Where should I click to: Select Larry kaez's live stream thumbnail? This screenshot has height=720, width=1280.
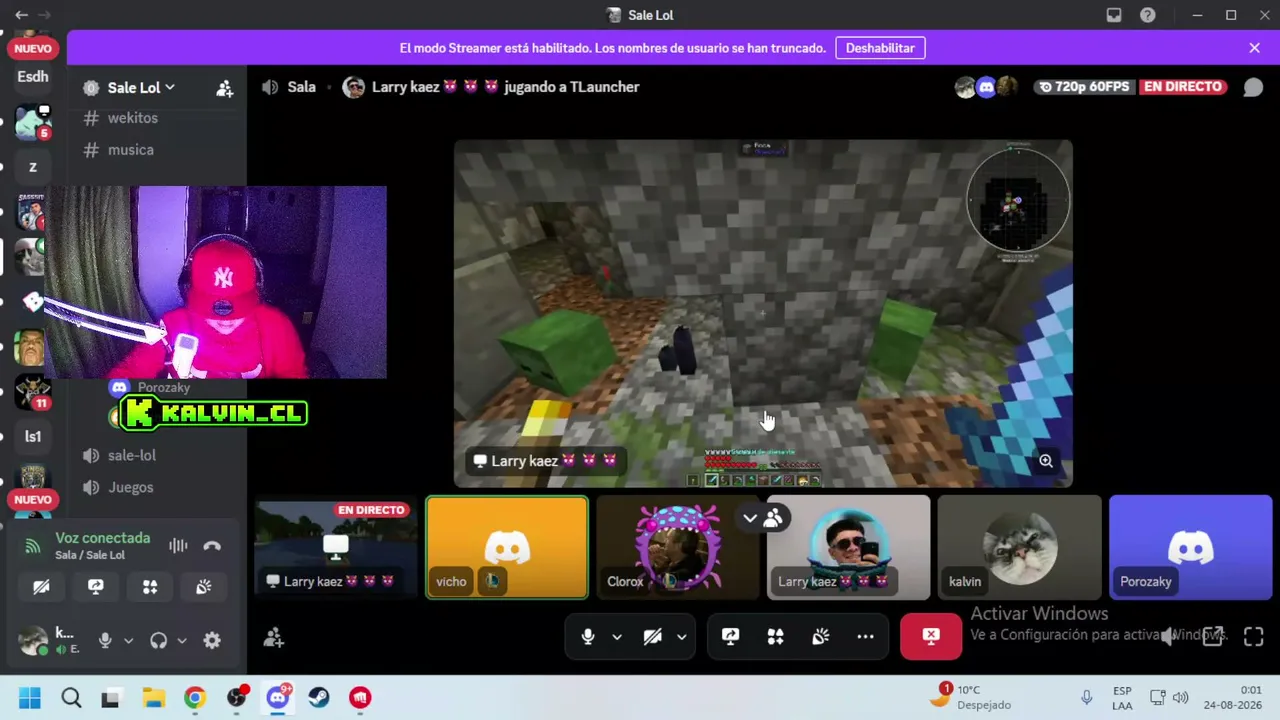(x=336, y=547)
